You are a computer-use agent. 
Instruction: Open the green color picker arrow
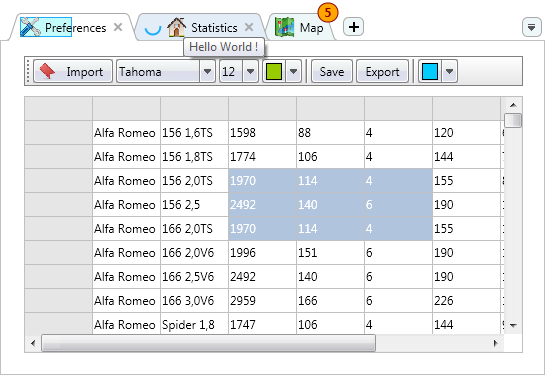293,71
